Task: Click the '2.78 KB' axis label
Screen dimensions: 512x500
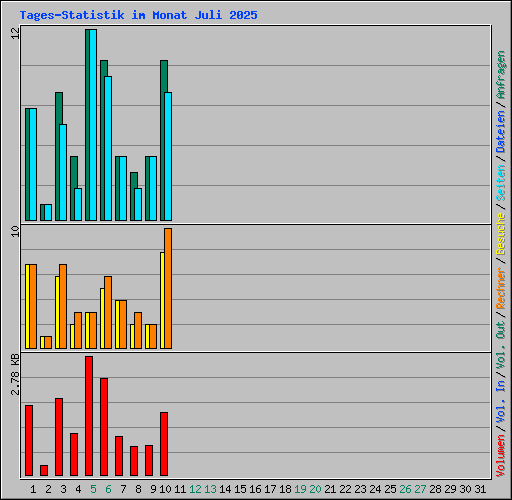Action: coord(15,374)
